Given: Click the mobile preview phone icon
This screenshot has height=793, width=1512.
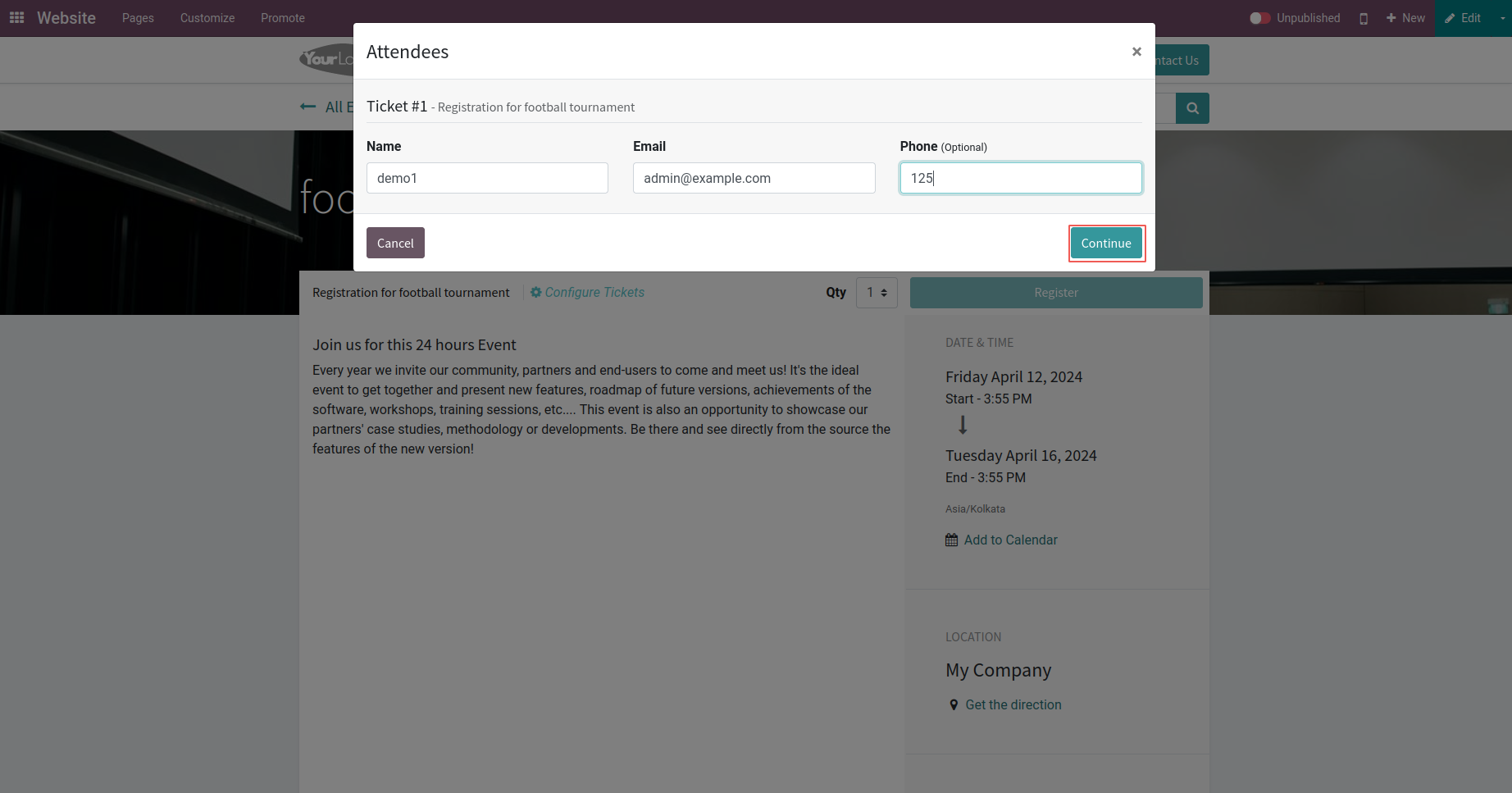Looking at the screenshot, I should click(x=1364, y=18).
